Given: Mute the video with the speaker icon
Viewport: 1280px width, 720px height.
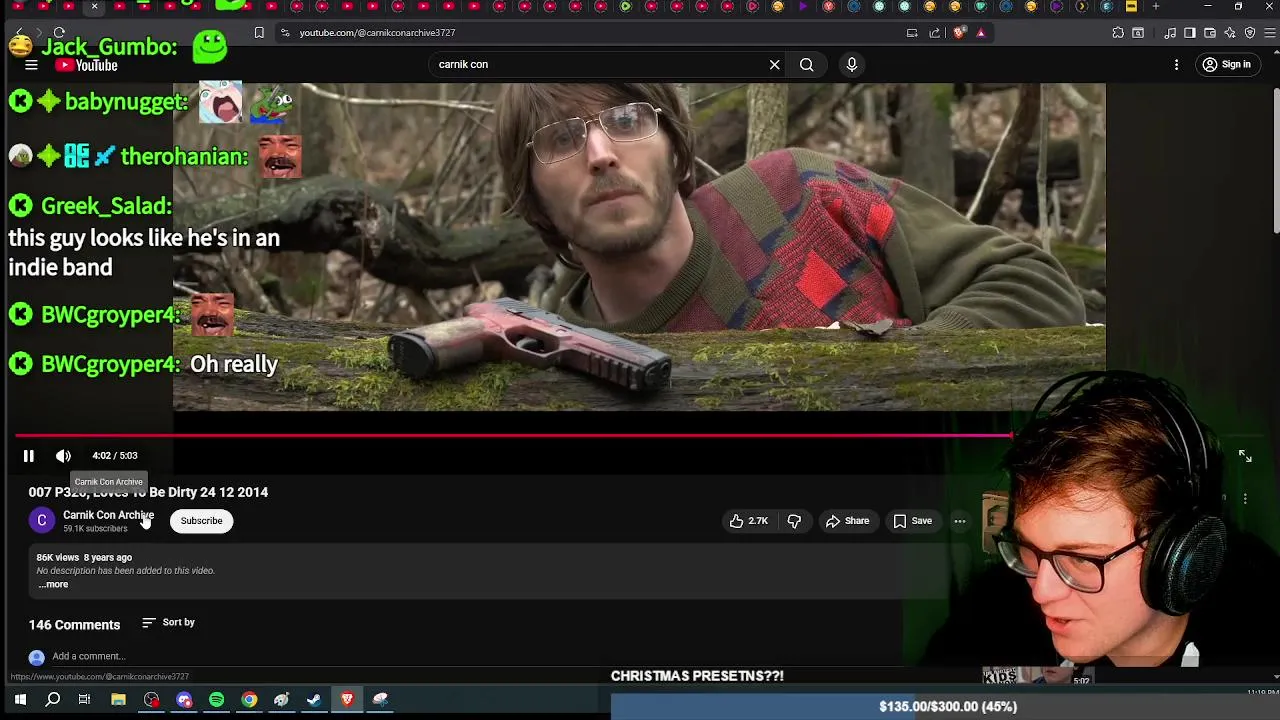Looking at the screenshot, I should (x=63, y=456).
